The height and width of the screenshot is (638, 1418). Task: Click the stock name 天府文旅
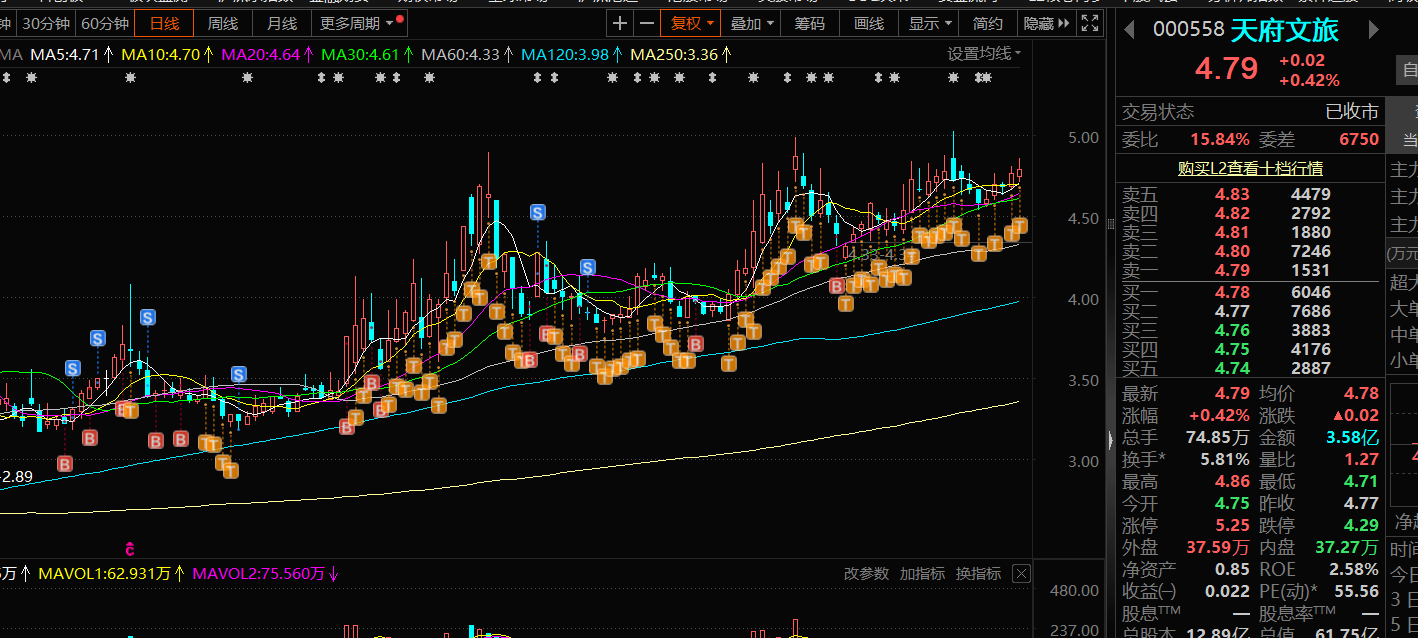click(1284, 30)
